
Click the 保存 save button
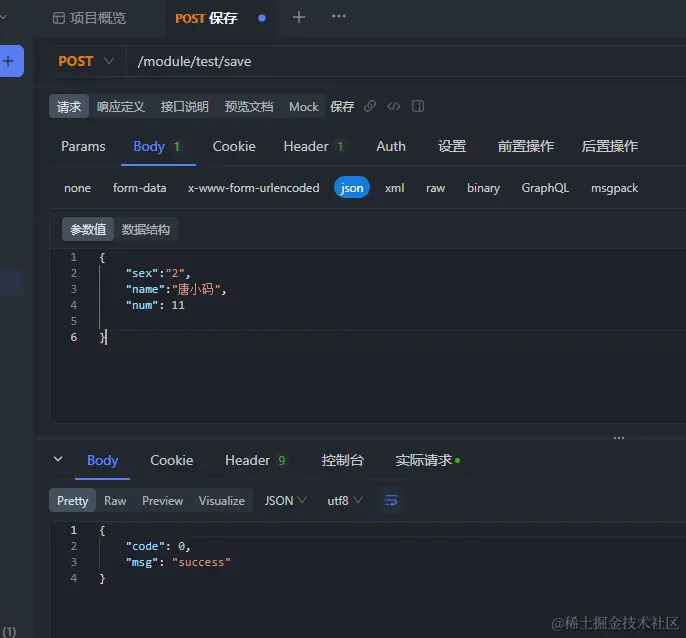pos(342,106)
